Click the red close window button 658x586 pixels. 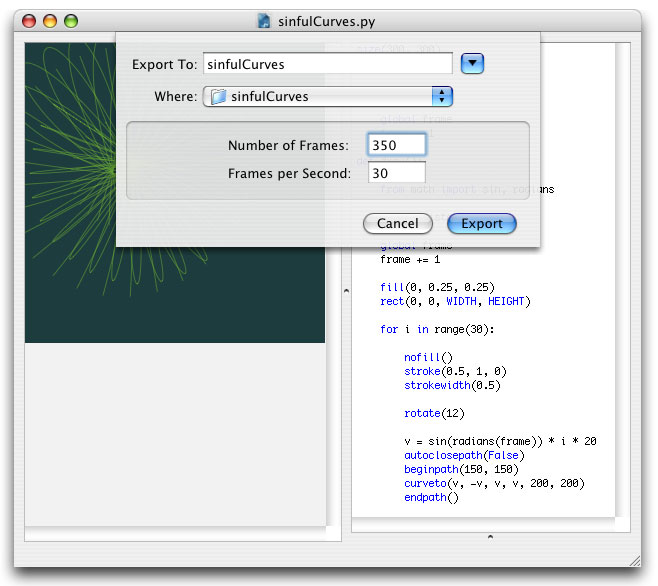pyautogui.click(x=29, y=21)
